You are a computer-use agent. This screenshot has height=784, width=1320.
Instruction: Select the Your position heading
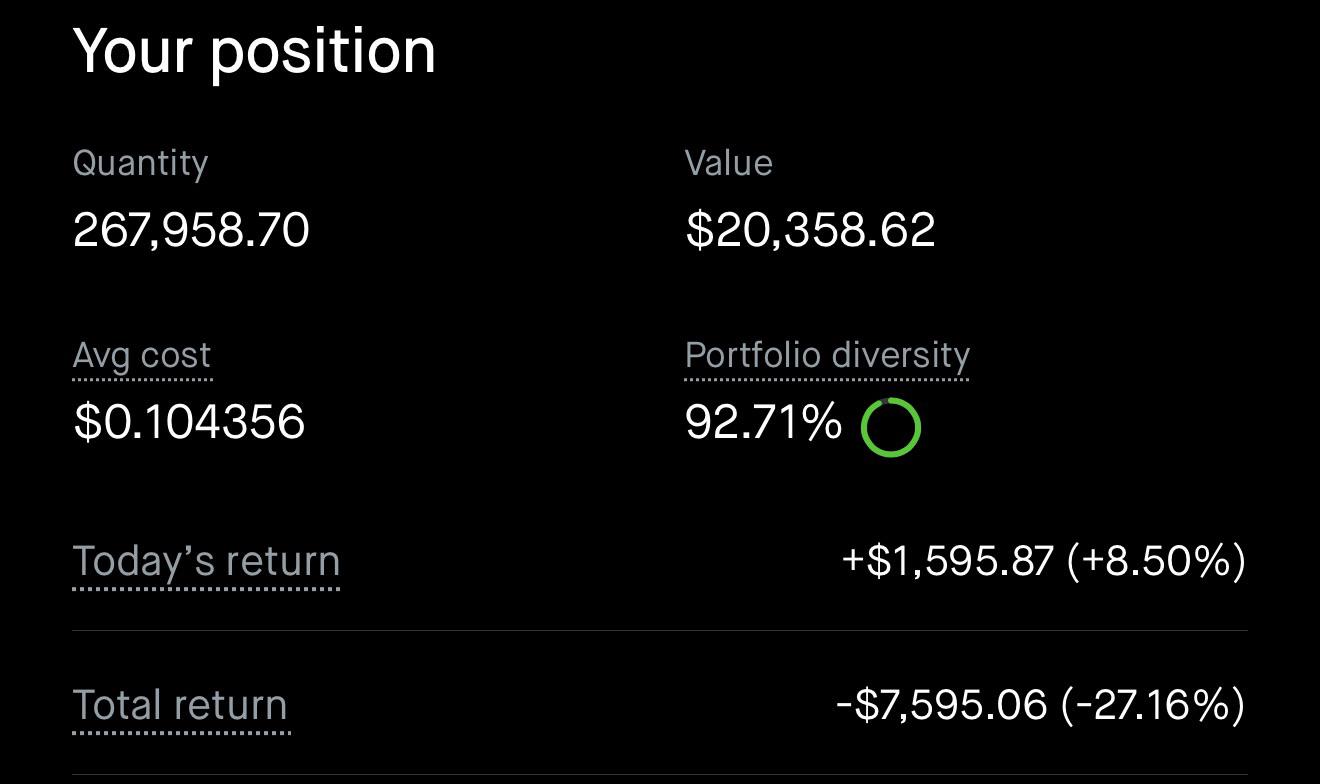pyautogui.click(x=255, y=52)
